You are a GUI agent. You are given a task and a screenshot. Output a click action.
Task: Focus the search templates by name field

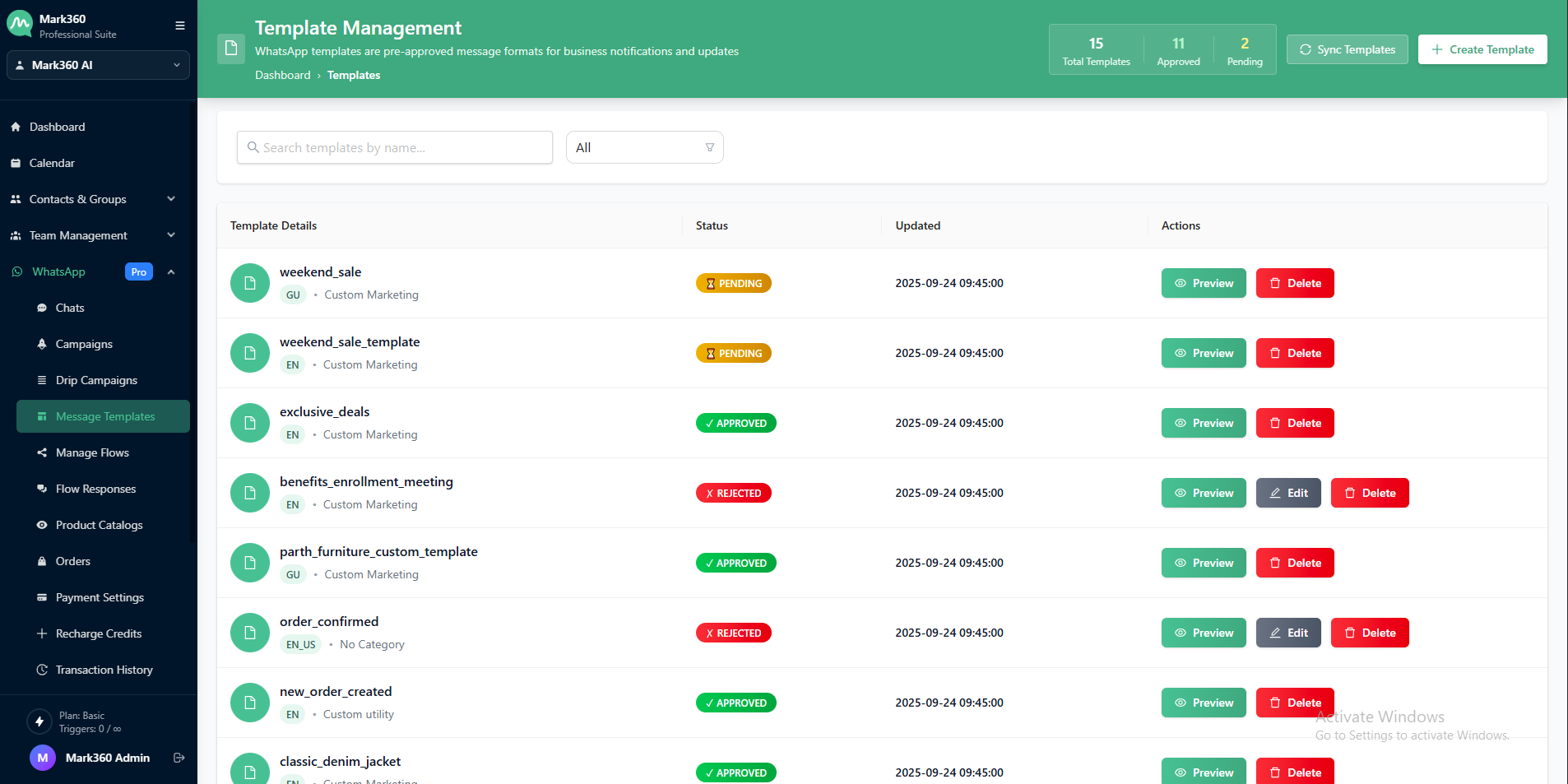(395, 147)
